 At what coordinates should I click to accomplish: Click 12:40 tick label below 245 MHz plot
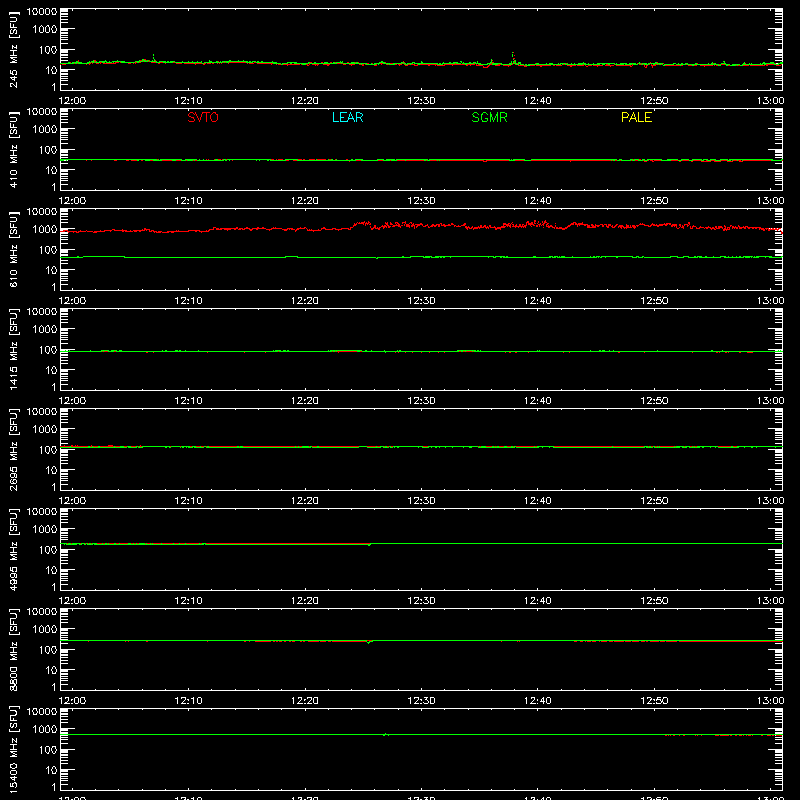point(537,101)
